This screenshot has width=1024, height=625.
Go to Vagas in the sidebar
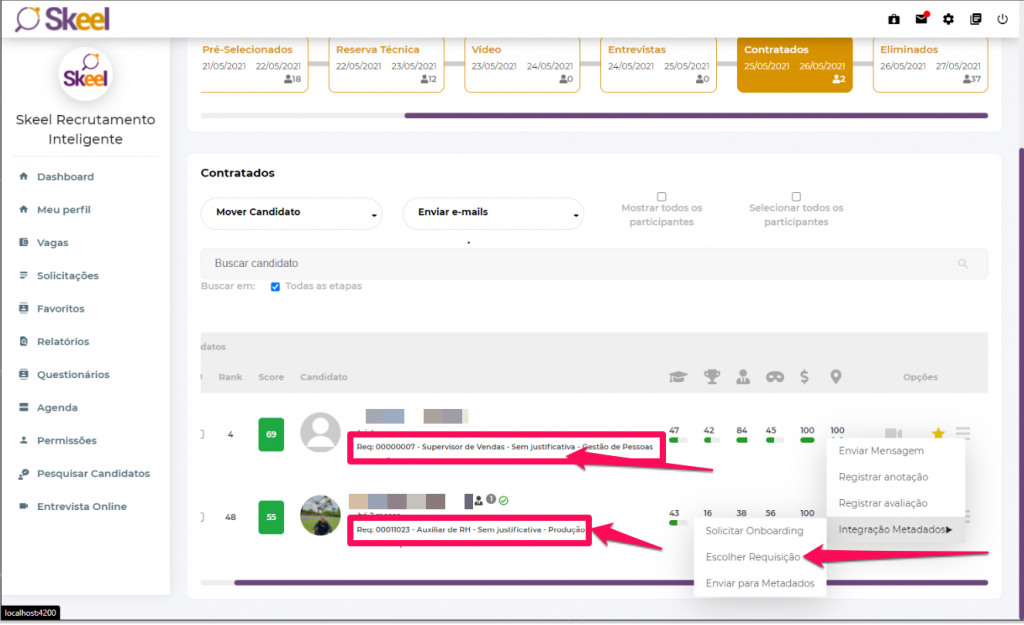53,243
